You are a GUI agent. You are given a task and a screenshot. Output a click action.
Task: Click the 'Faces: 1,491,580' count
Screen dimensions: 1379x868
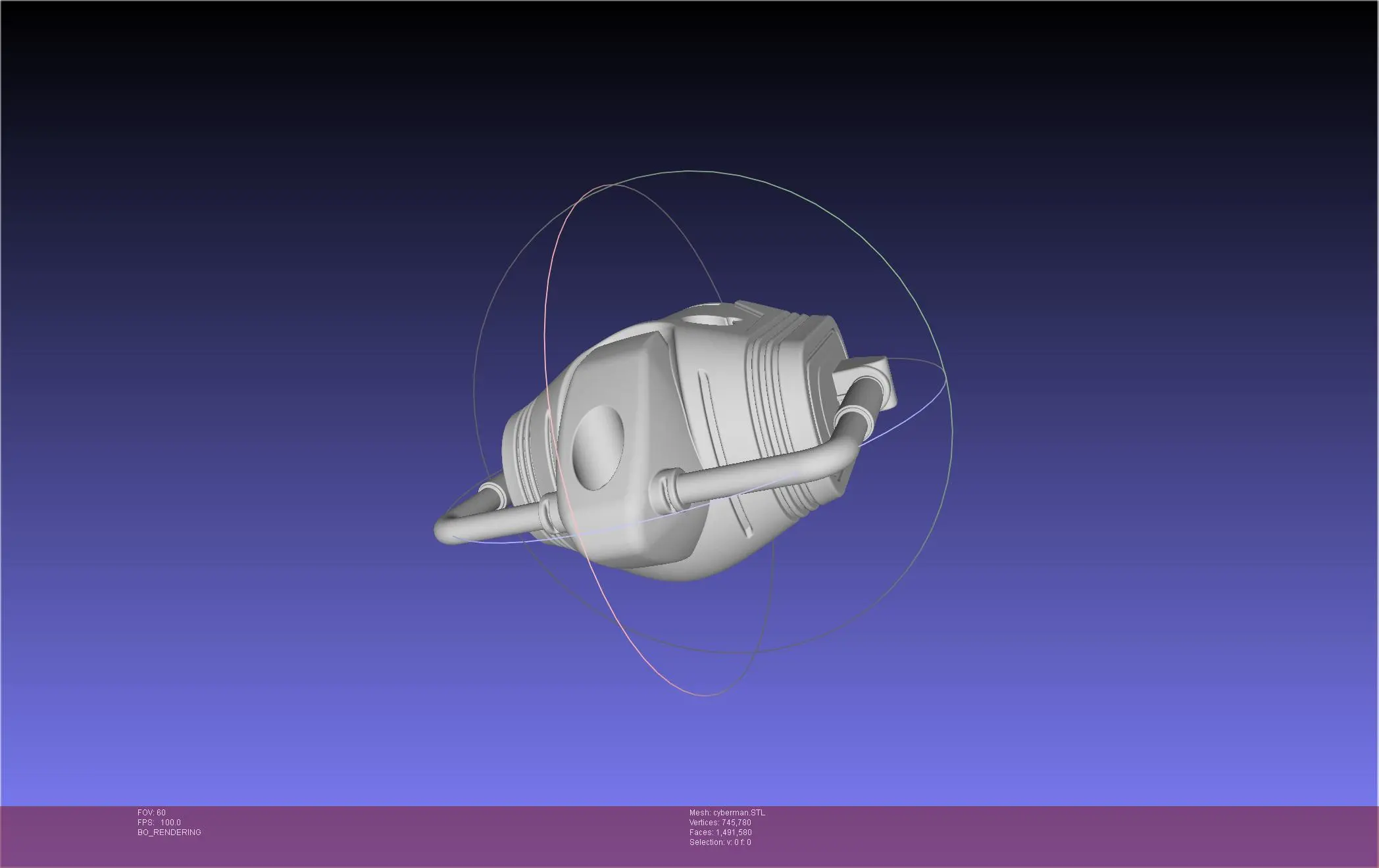[x=720, y=832]
